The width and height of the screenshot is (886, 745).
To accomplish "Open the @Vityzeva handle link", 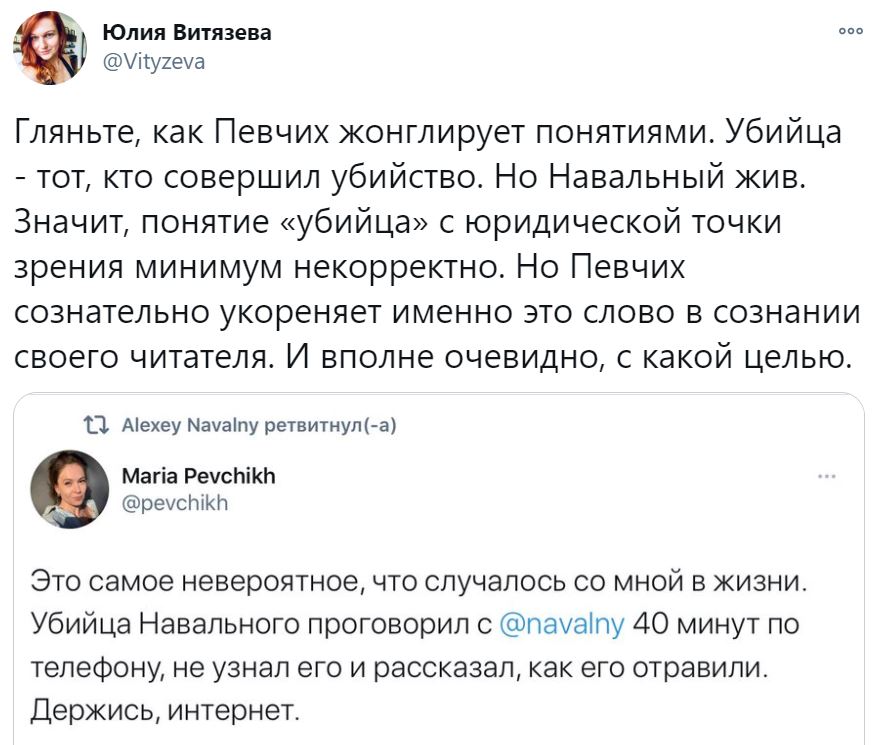I will [x=154, y=61].
